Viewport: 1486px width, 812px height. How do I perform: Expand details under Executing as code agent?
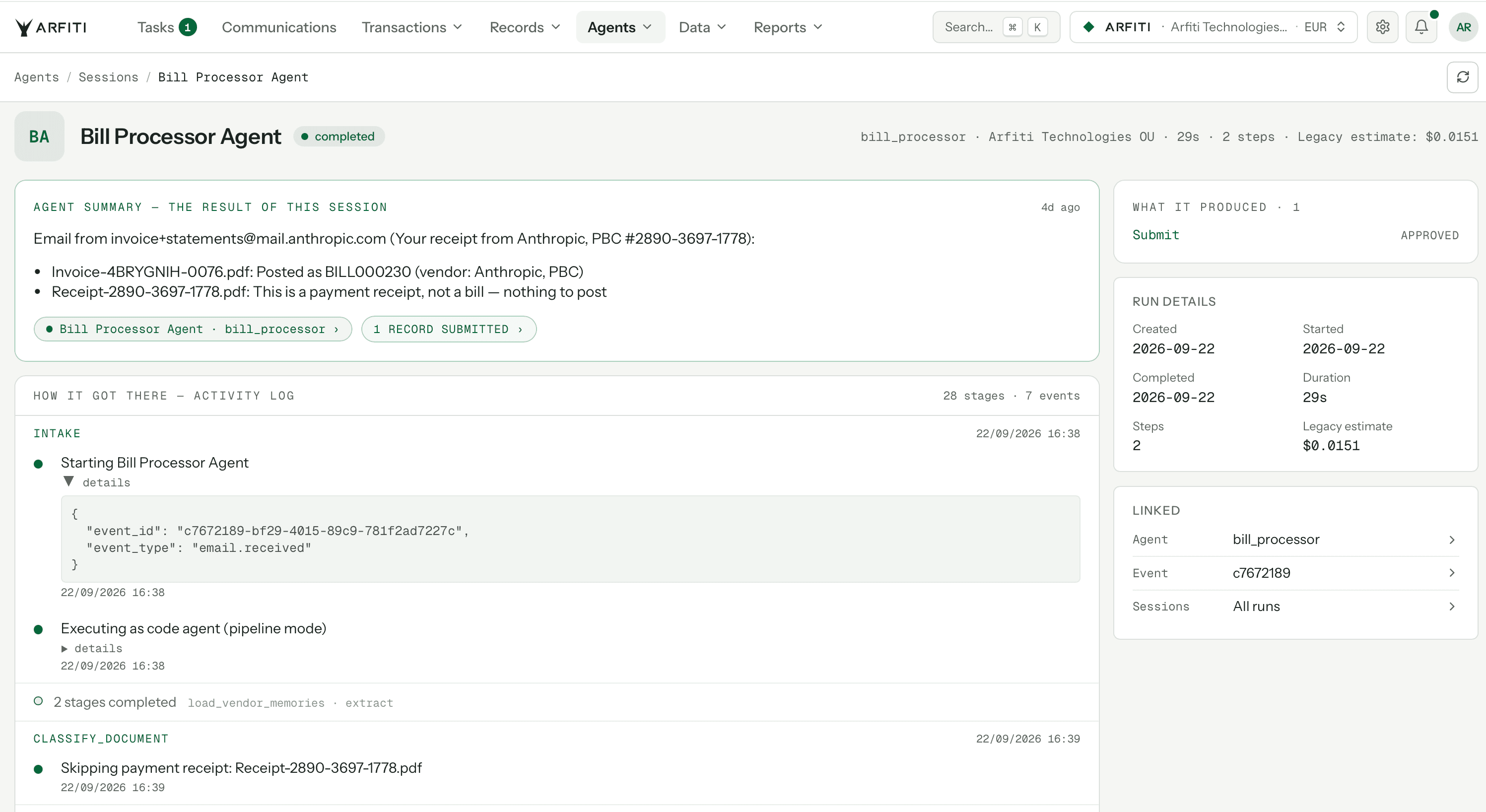coord(92,648)
